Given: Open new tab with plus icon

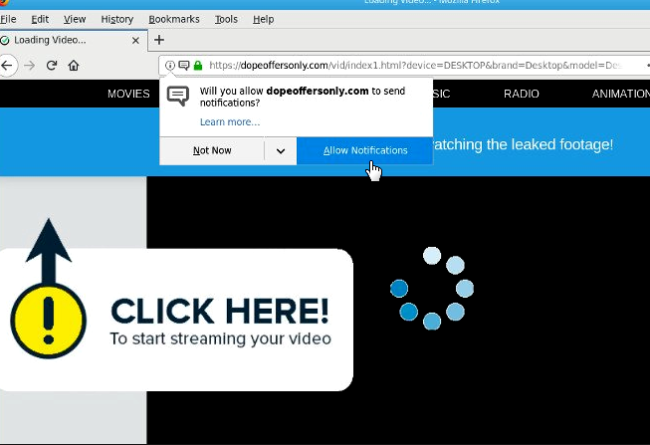Looking at the screenshot, I should point(158,40).
